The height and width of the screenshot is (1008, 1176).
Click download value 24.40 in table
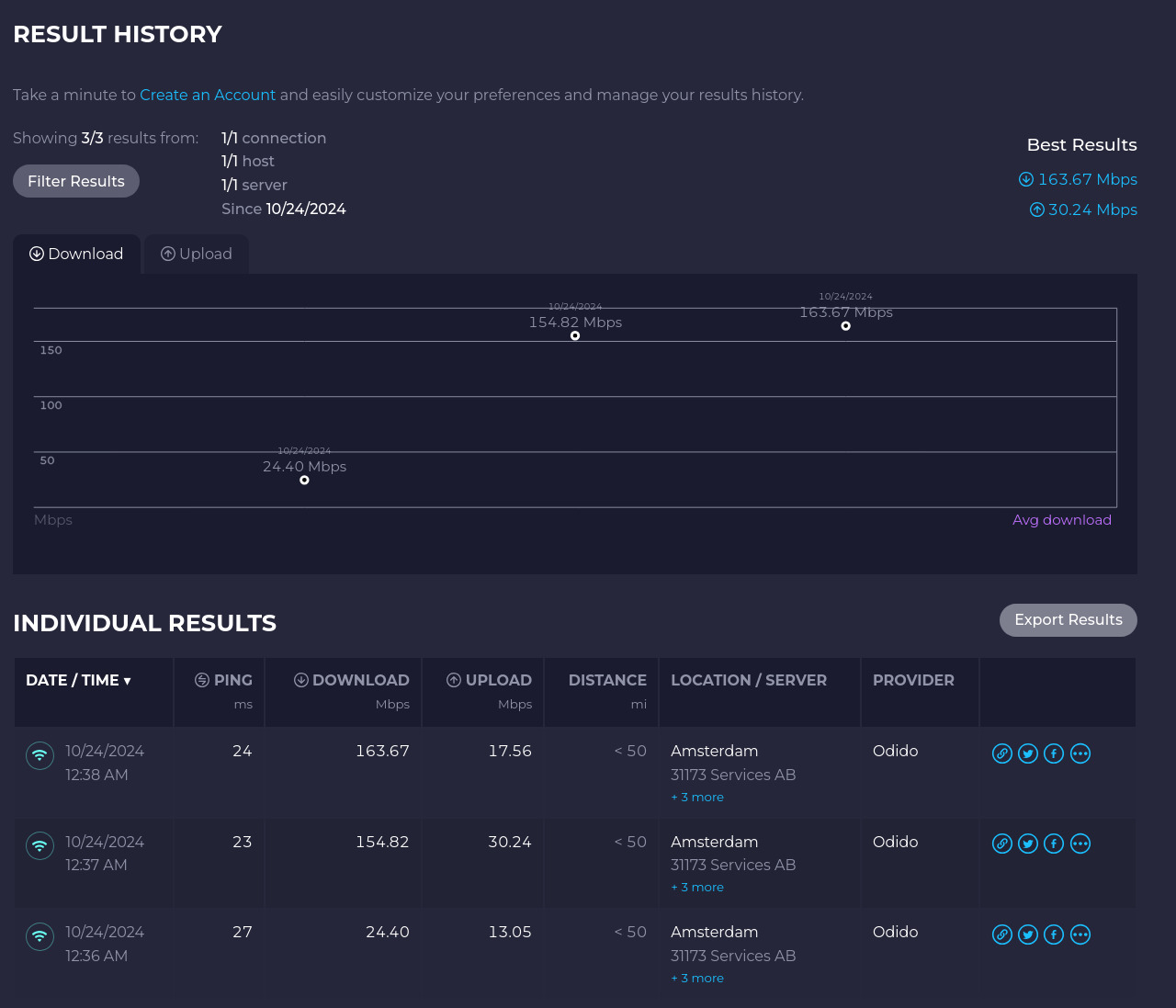tap(388, 932)
